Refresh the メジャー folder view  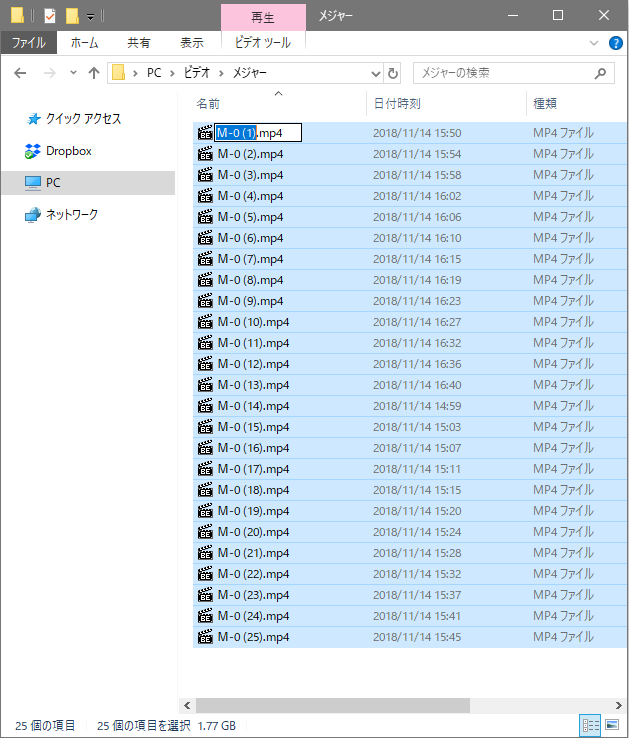click(x=393, y=73)
